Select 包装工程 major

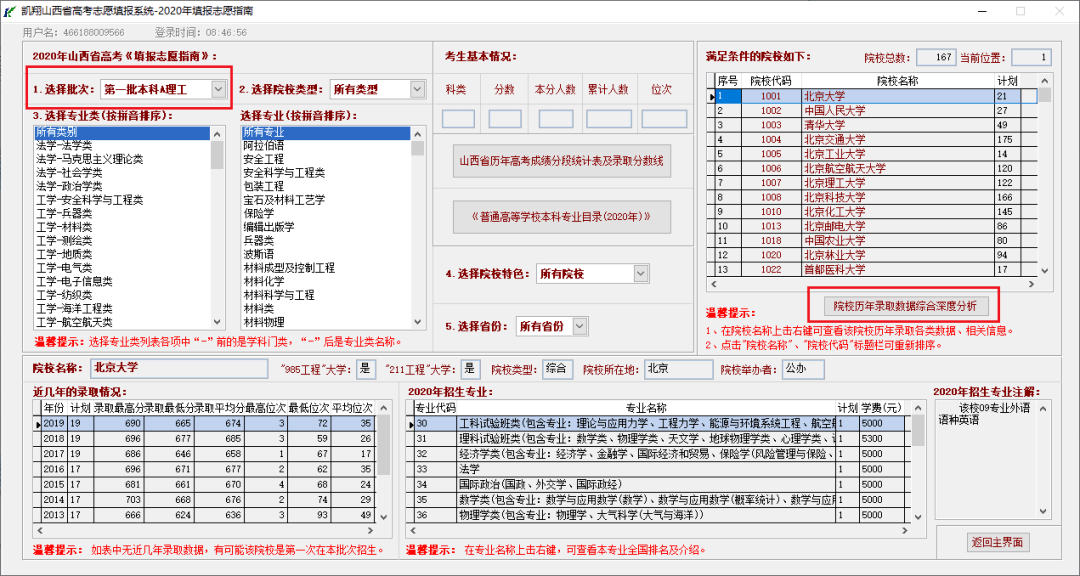(326, 186)
